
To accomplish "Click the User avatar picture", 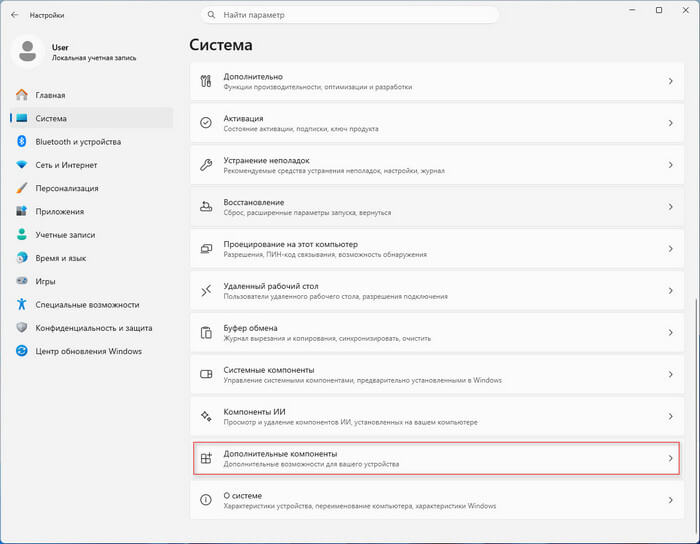I will 28,51.
